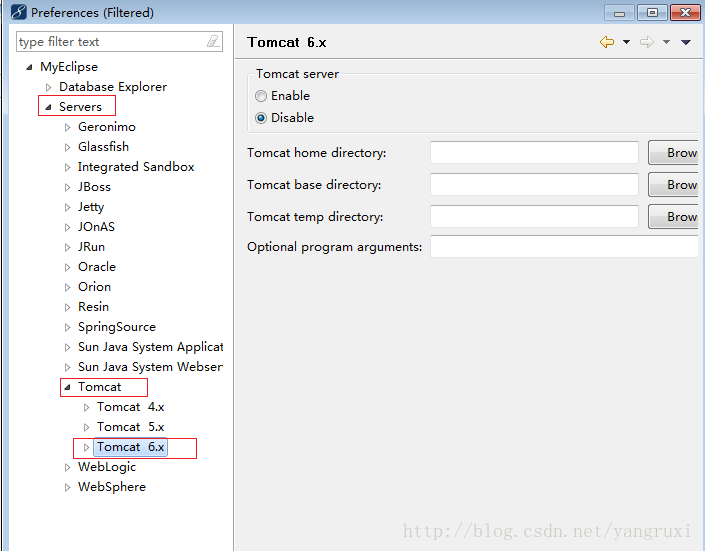Select the Enable radio button

(x=261, y=96)
